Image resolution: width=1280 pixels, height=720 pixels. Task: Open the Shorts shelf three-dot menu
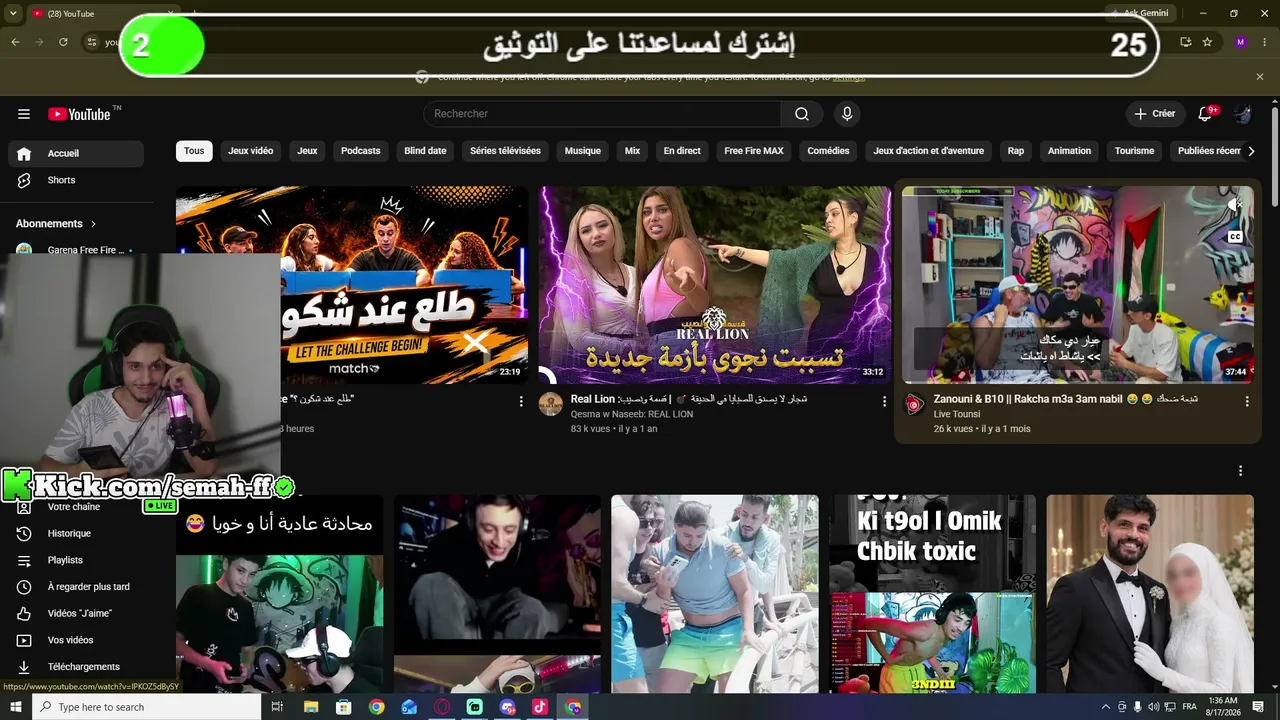tap(1241, 471)
